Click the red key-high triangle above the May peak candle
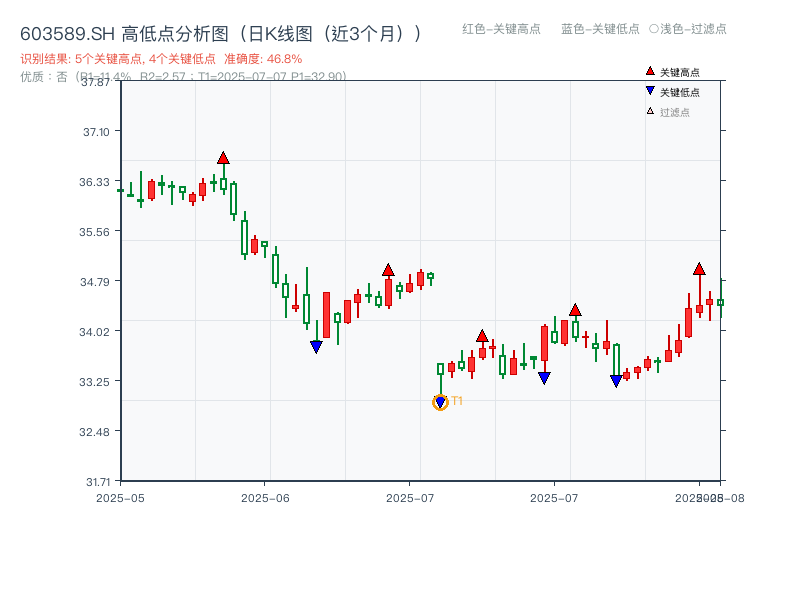This screenshot has width=800, height=600. (x=224, y=156)
